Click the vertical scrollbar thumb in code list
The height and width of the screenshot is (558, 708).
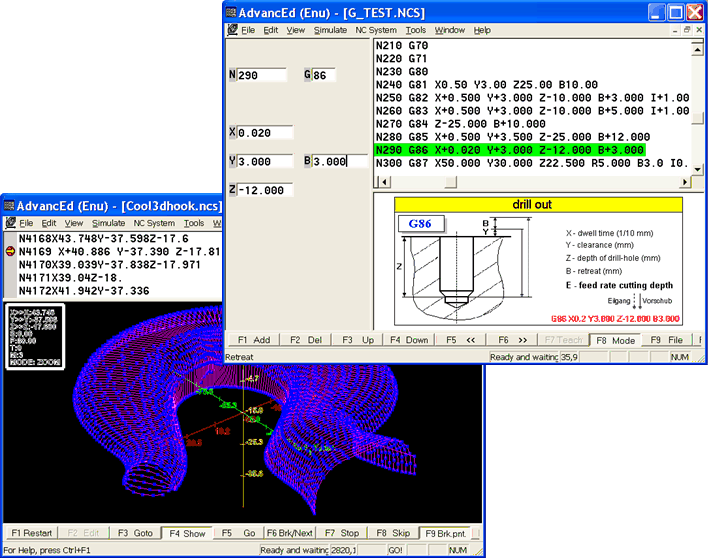[x=697, y=118]
